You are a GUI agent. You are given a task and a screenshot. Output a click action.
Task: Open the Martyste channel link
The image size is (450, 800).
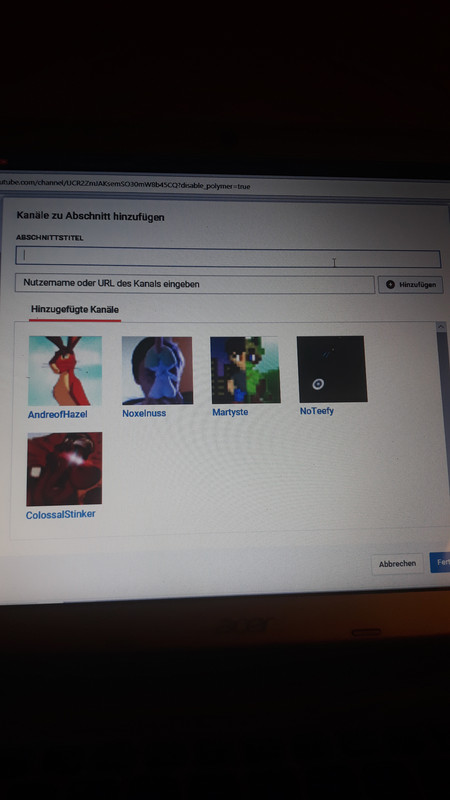(230, 412)
